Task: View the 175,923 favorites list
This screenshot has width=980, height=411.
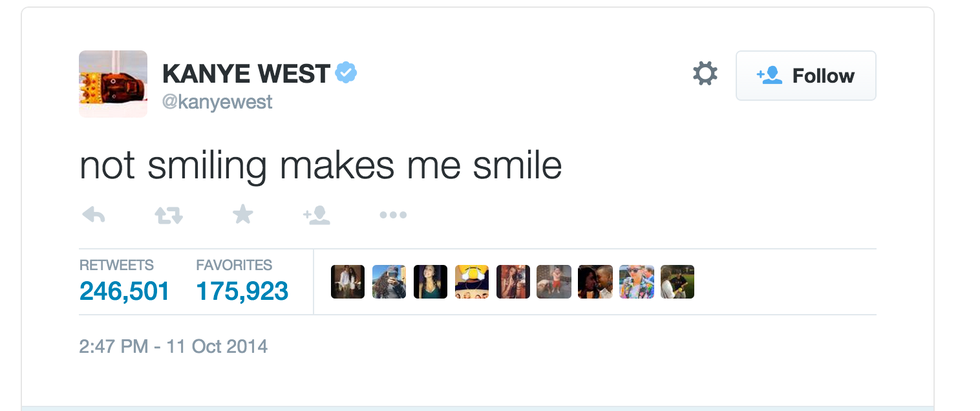Action: tap(242, 291)
